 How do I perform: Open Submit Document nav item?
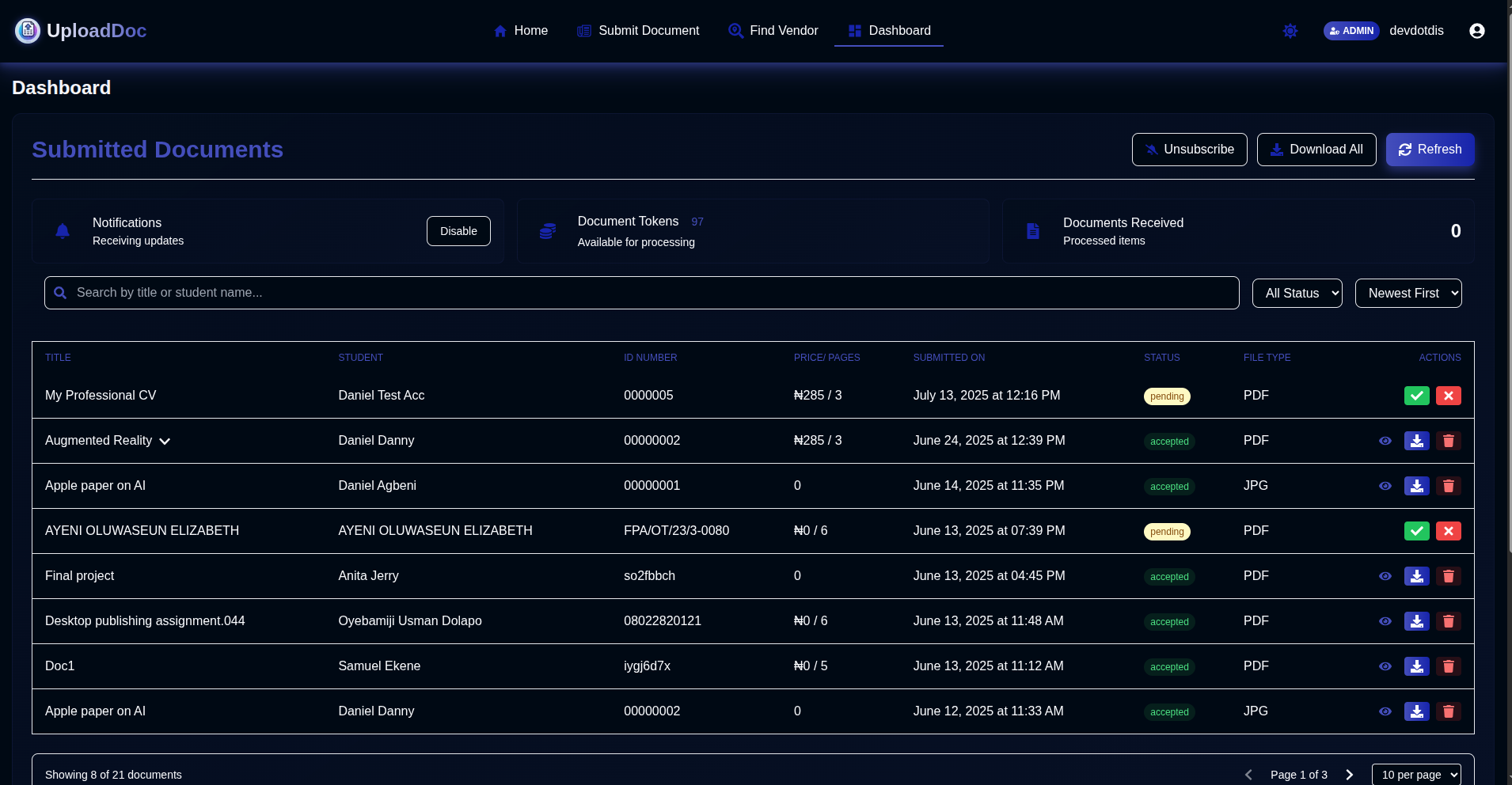point(638,31)
